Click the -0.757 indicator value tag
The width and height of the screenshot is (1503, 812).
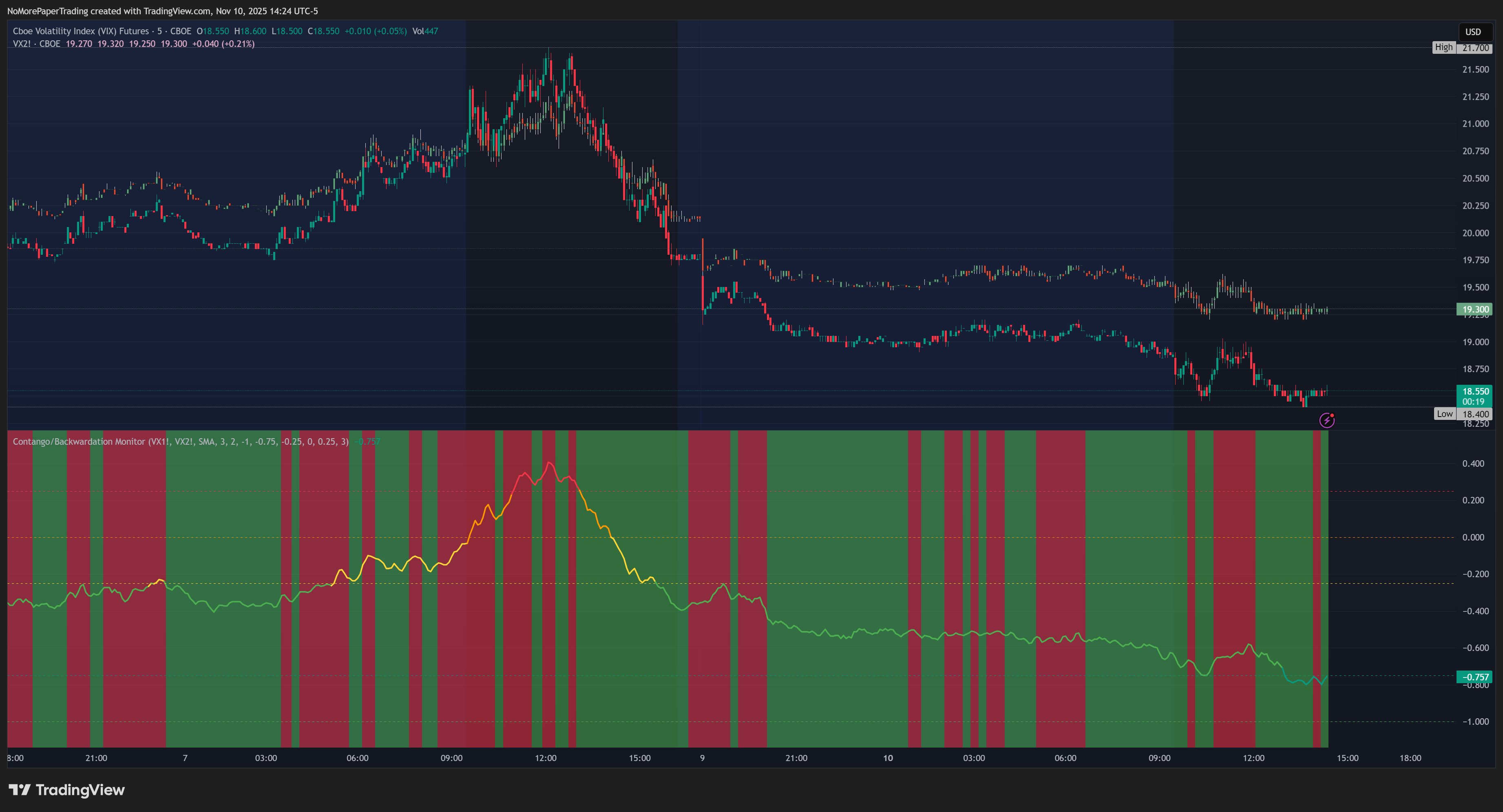point(1475,677)
